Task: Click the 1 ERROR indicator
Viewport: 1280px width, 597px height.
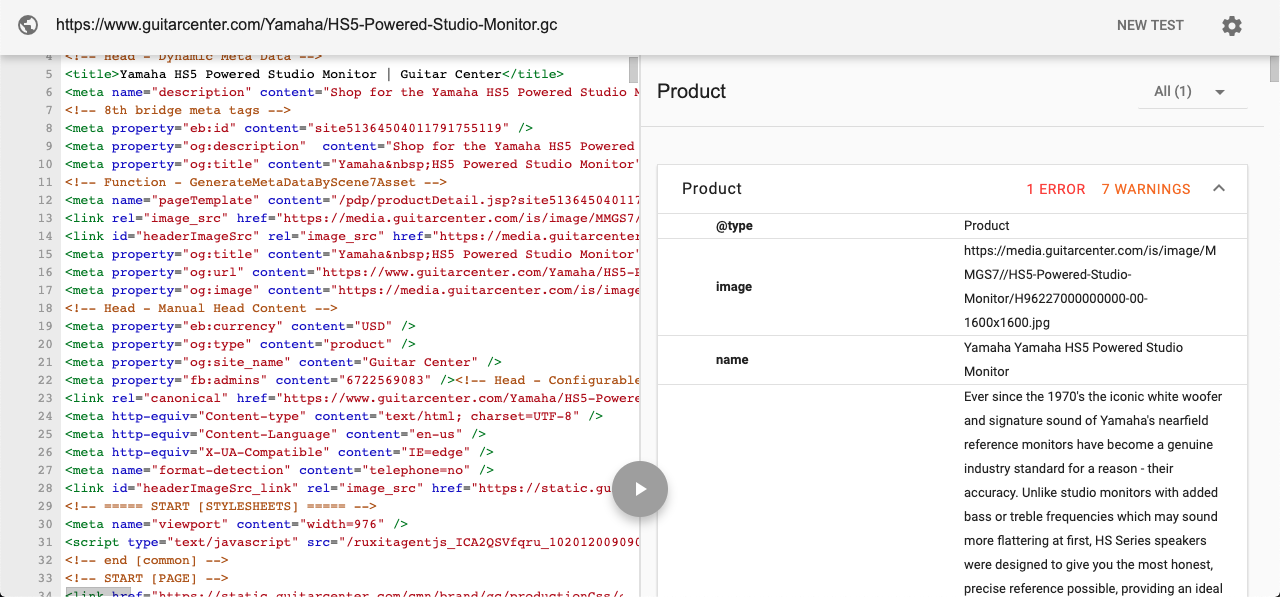Action: 1056,189
